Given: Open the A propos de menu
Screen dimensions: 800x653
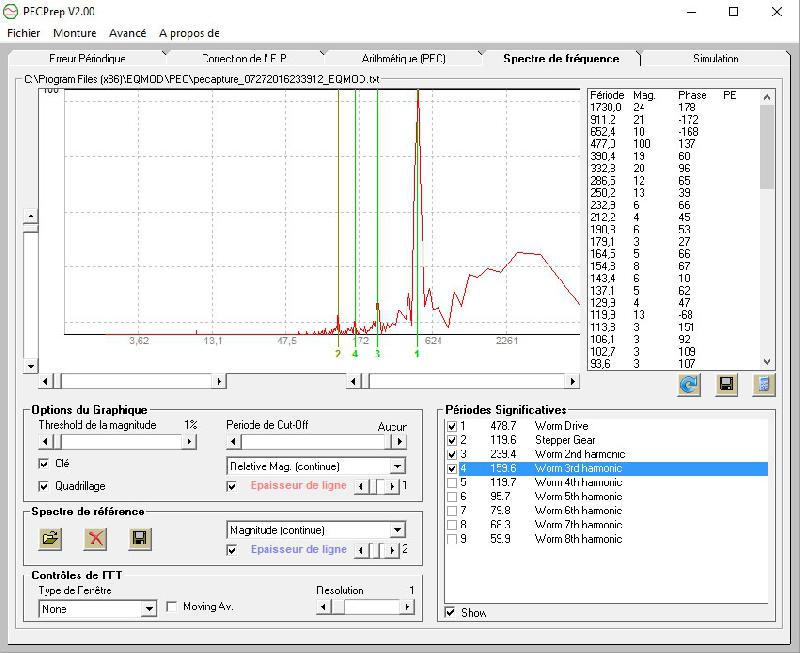Looking at the screenshot, I should point(189,33).
